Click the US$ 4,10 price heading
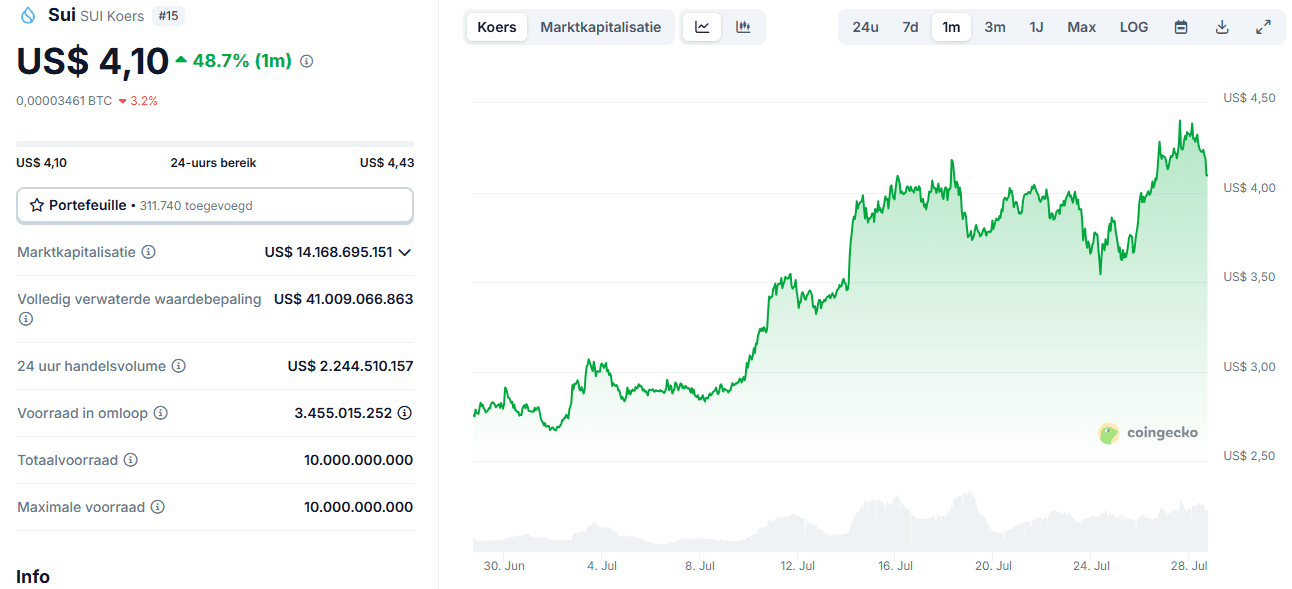Viewport: 1292px width, 589px height. coord(92,62)
